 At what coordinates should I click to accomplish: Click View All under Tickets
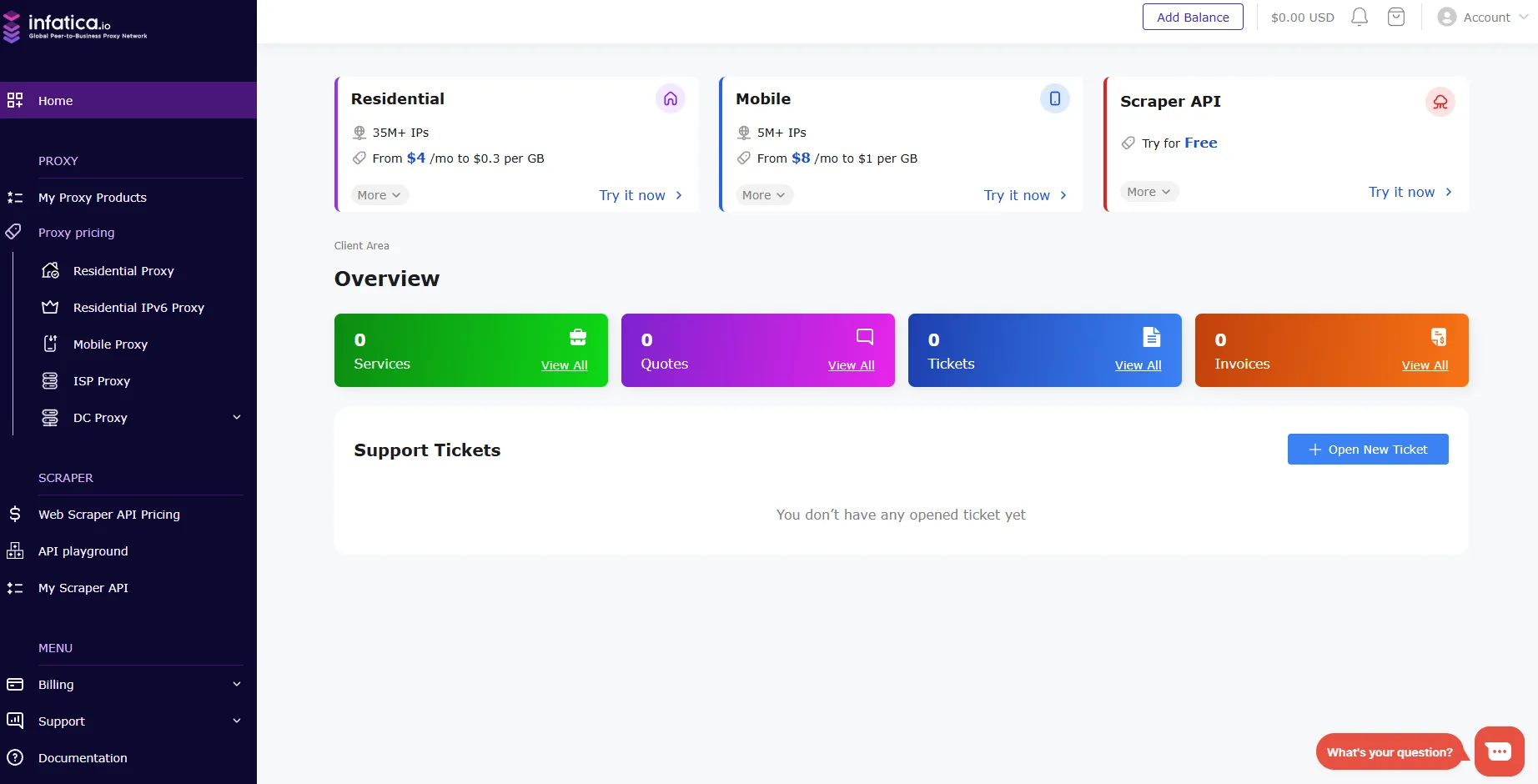tap(1138, 365)
